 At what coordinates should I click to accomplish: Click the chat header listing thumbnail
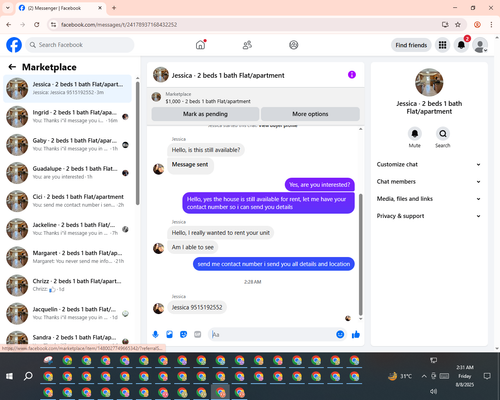click(161, 75)
